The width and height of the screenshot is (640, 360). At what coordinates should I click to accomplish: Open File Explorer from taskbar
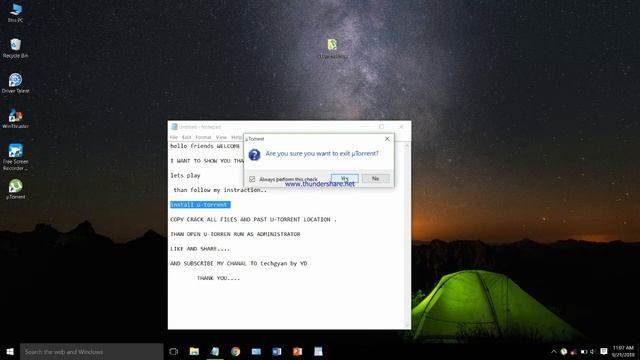(x=194, y=351)
